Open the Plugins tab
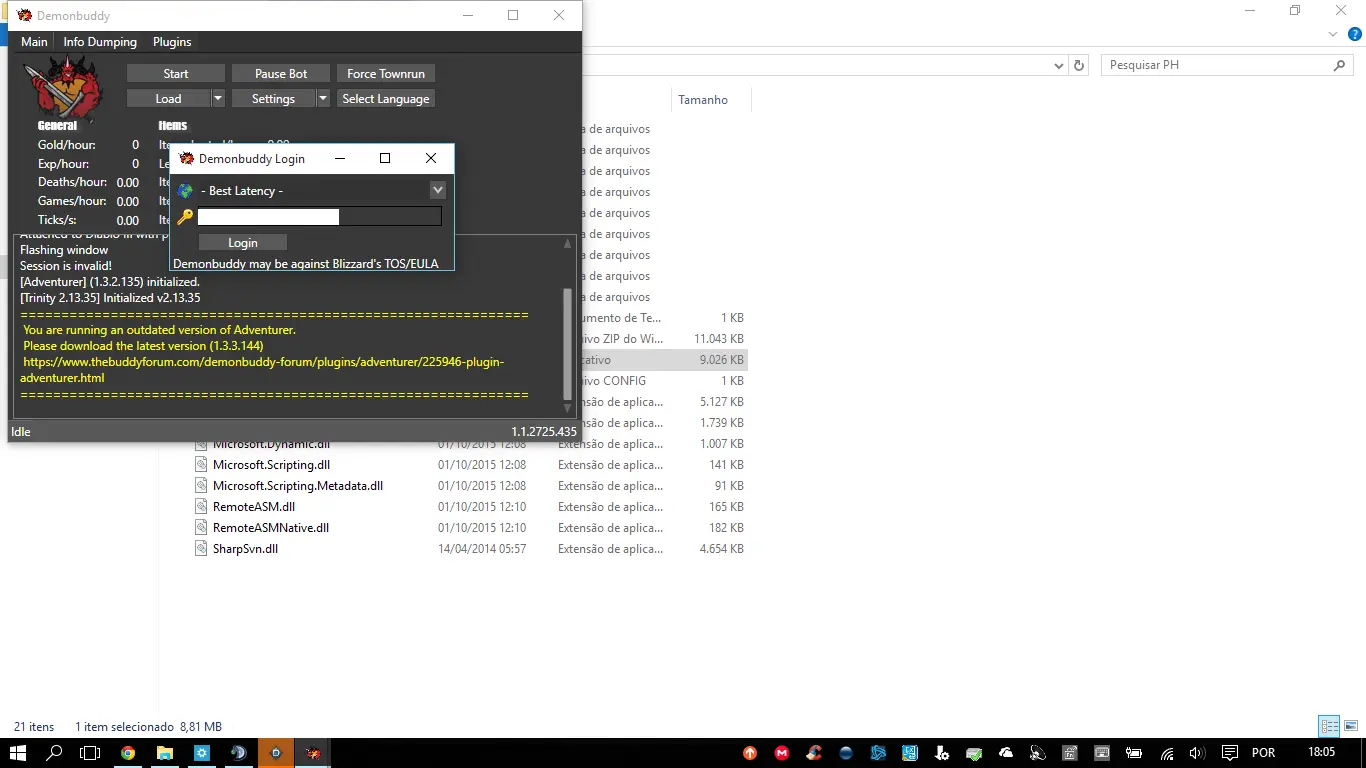The width and height of the screenshot is (1366, 768). [x=172, y=42]
